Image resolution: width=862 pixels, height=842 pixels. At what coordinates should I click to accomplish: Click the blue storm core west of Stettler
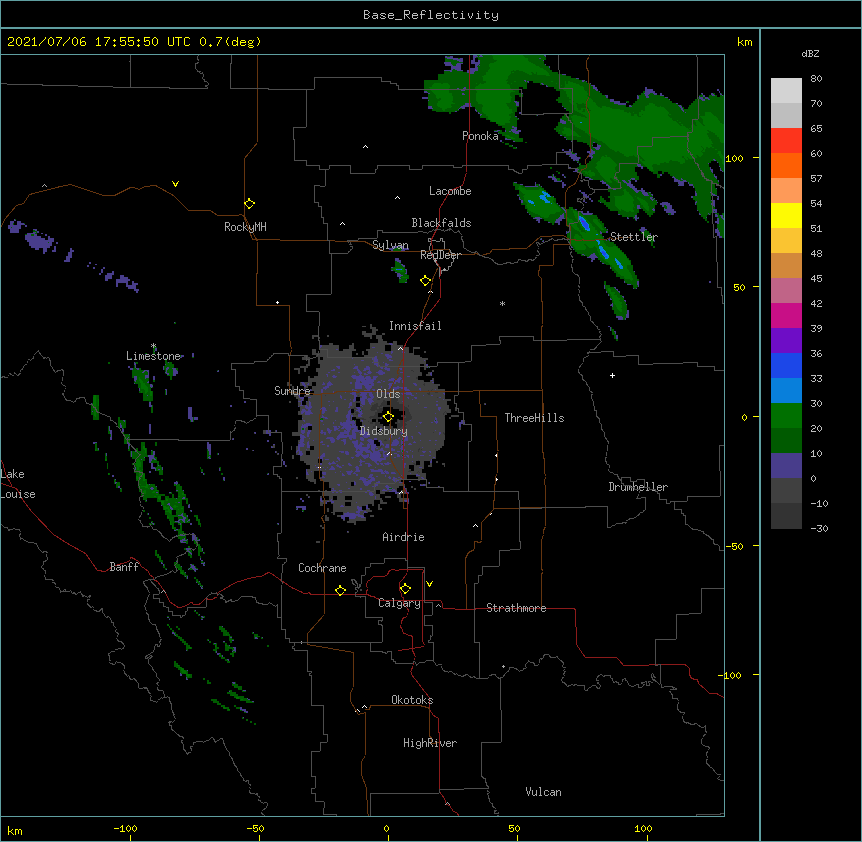pyautogui.click(x=584, y=223)
